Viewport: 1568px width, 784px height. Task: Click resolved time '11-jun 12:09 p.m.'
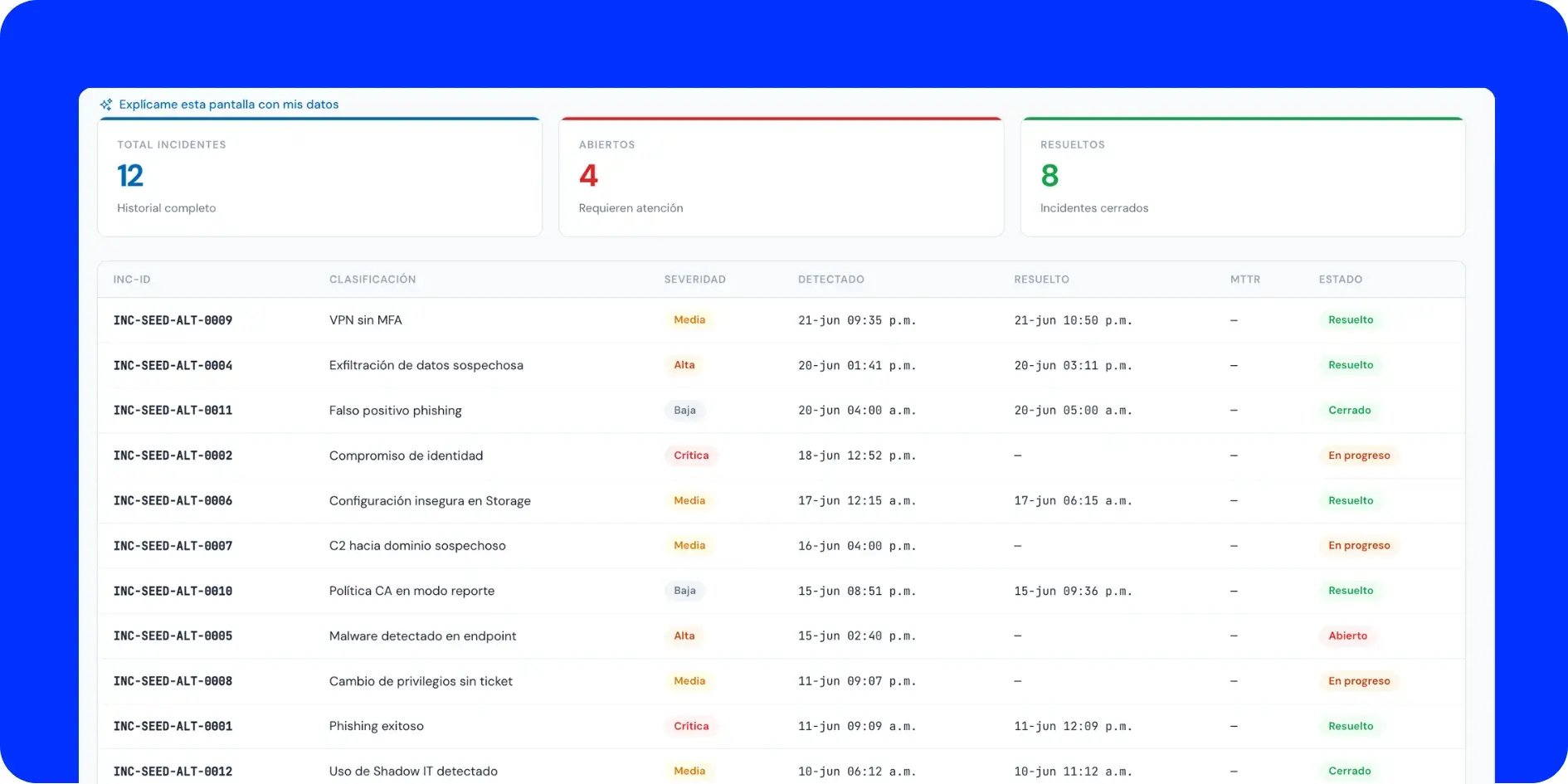pyautogui.click(x=1073, y=726)
